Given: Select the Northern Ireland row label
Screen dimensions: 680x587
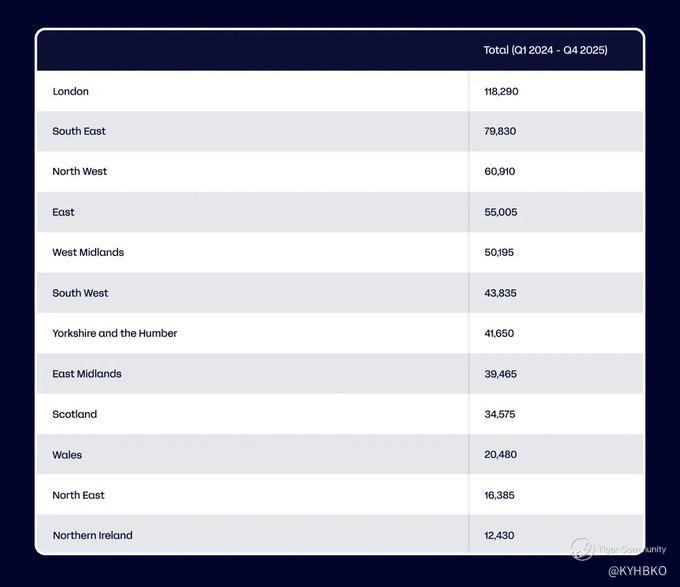Looking at the screenshot, I should click(92, 535).
